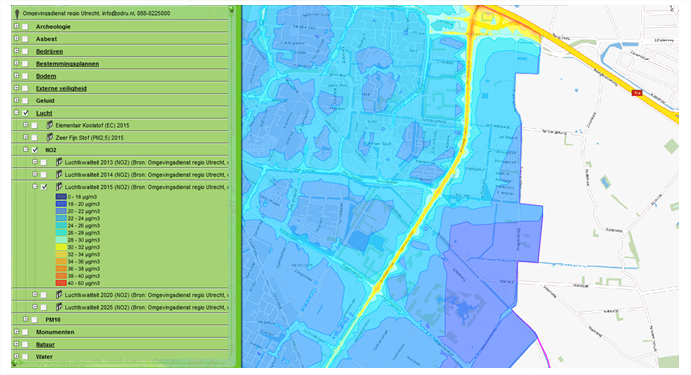Enable the Geluid layer checkbox

[x=25, y=100]
